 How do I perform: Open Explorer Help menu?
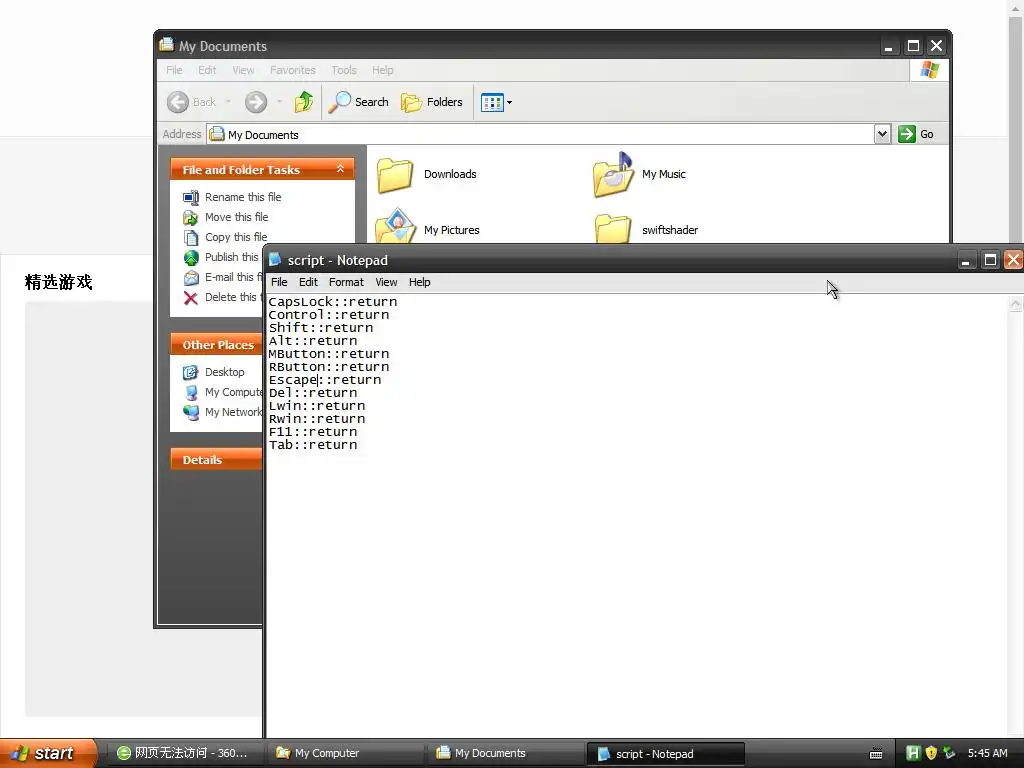[x=383, y=70]
